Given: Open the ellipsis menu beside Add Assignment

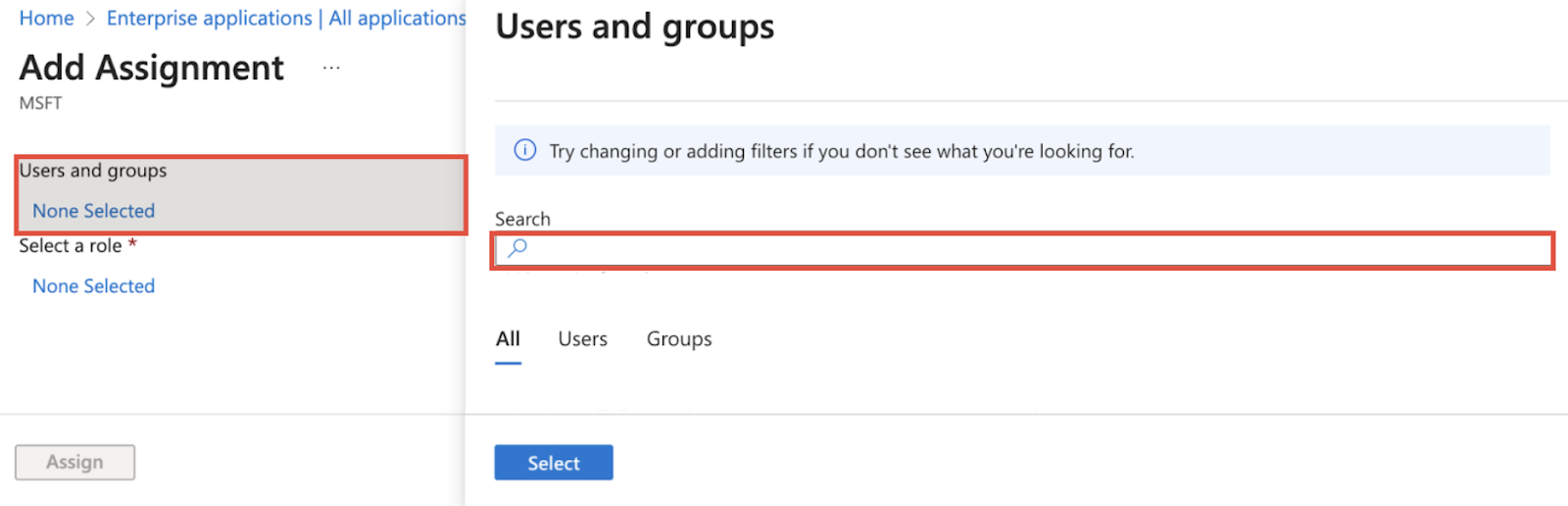Looking at the screenshot, I should click(331, 68).
